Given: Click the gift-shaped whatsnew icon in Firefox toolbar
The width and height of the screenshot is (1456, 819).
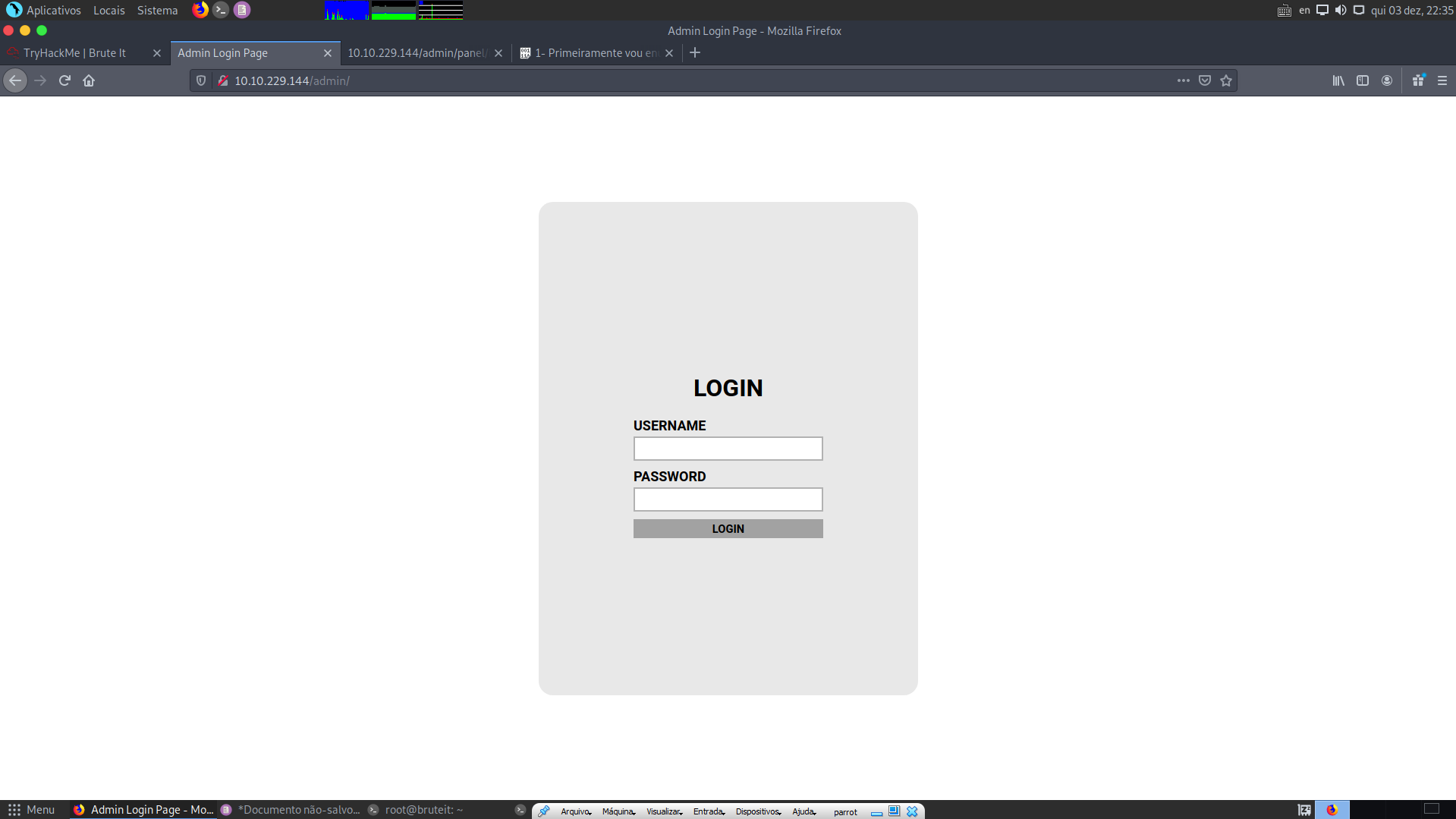Looking at the screenshot, I should pos(1417,80).
